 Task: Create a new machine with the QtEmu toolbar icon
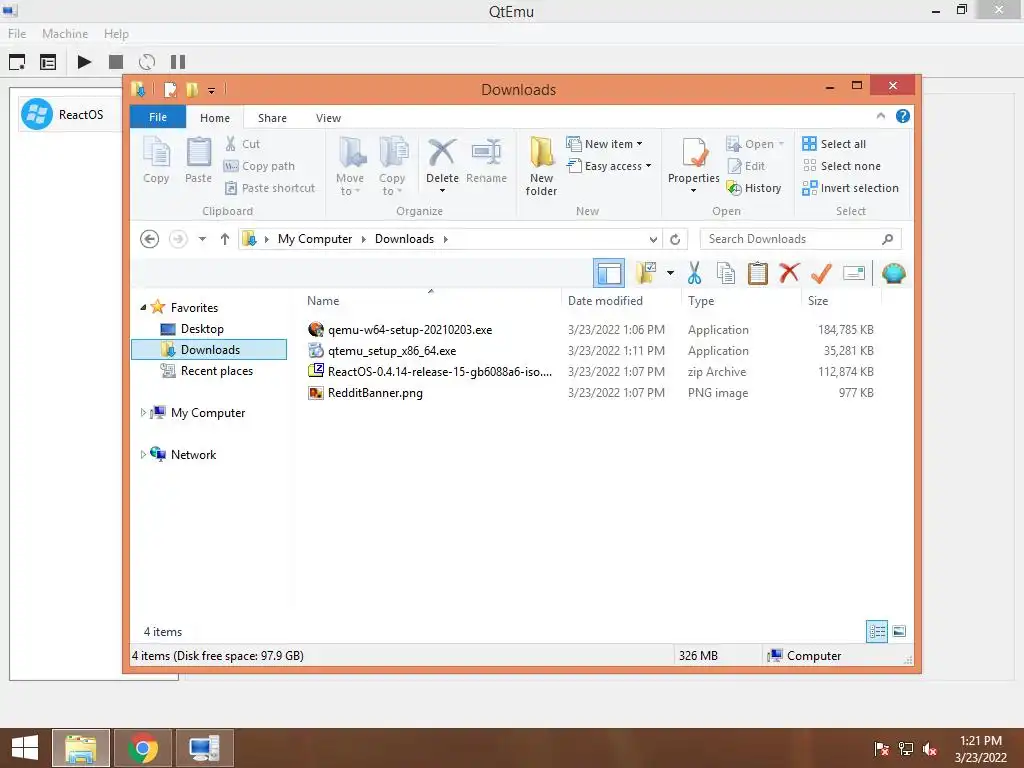coord(17,62)
